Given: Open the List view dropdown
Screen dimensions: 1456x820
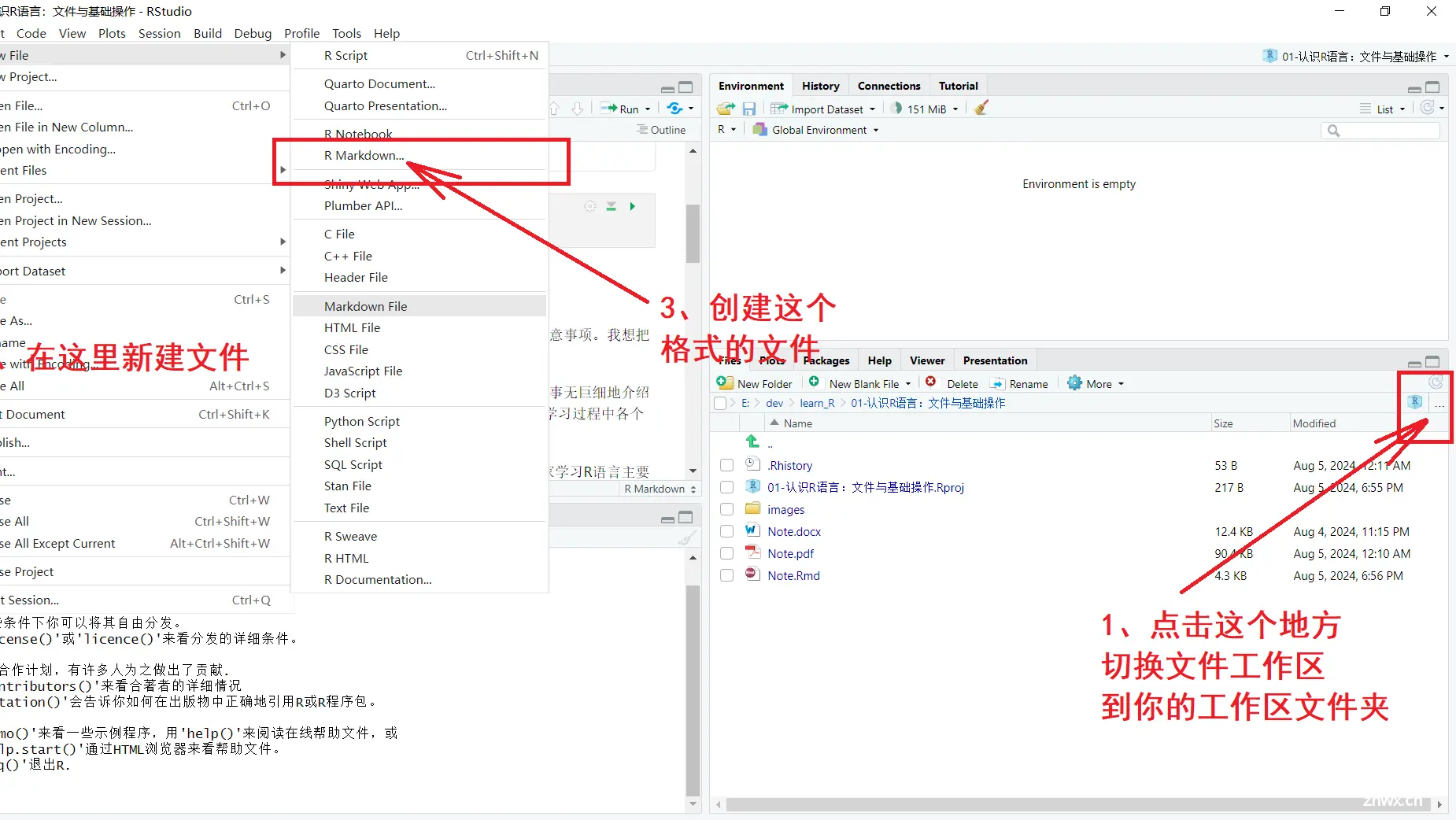Looking at the screenshot, I should 1402,109.
